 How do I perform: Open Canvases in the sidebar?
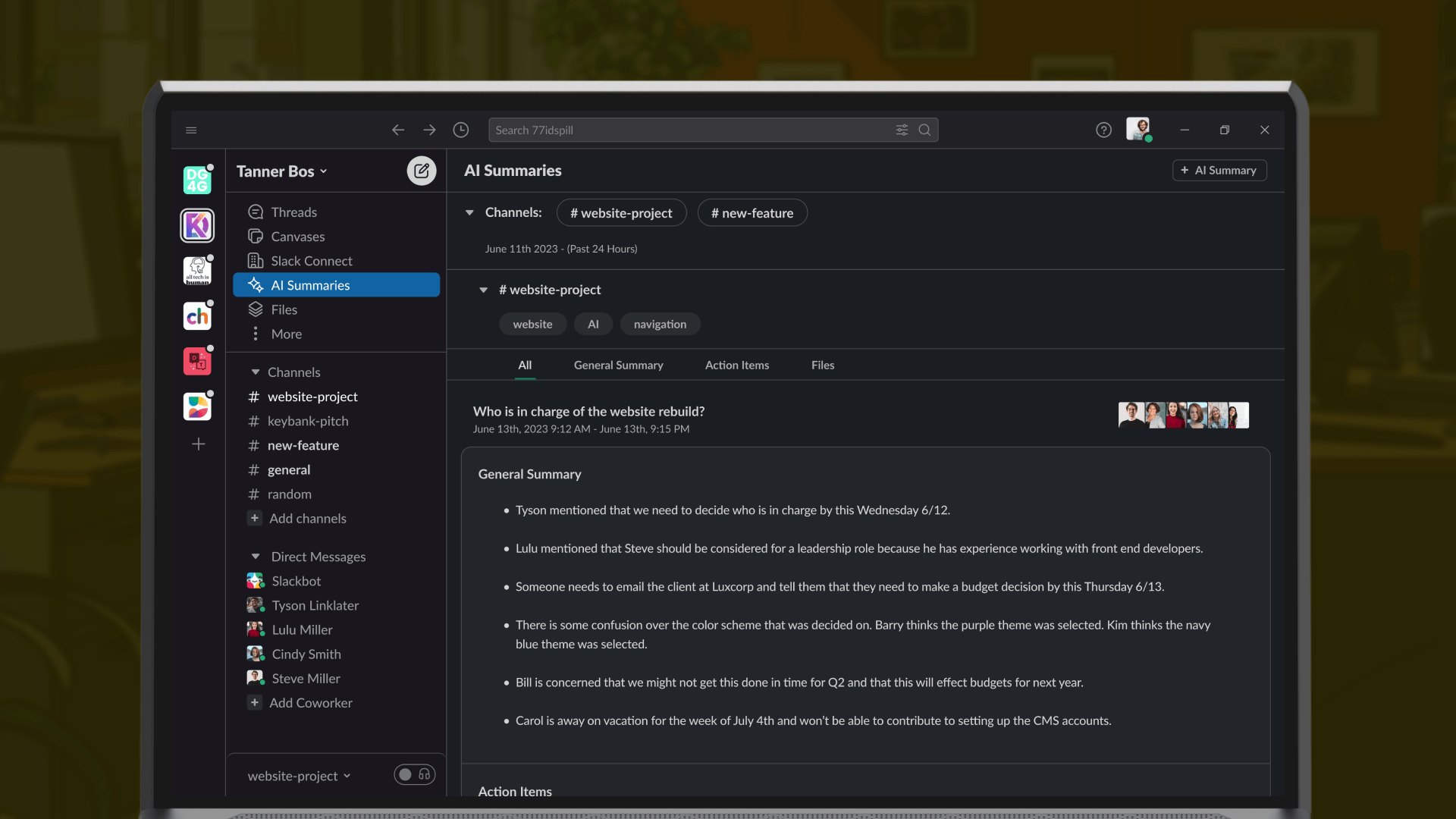click(x=337, y=237)
